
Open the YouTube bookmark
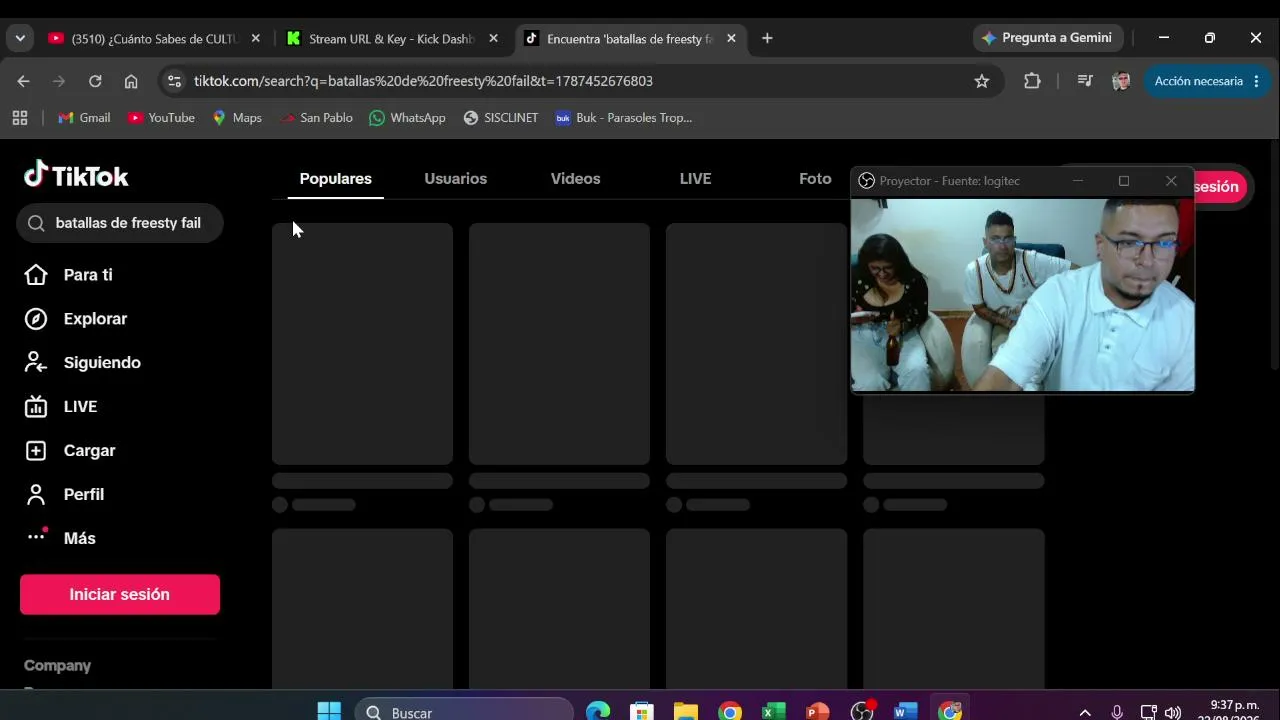(161, 118)
